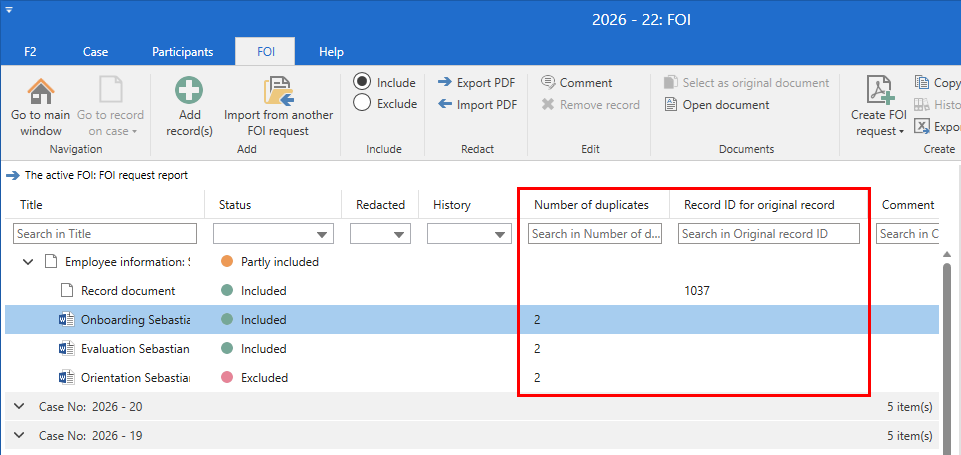
Task: Expand Case No: 2026 - 20 group
Action: [x=18, y=406]
